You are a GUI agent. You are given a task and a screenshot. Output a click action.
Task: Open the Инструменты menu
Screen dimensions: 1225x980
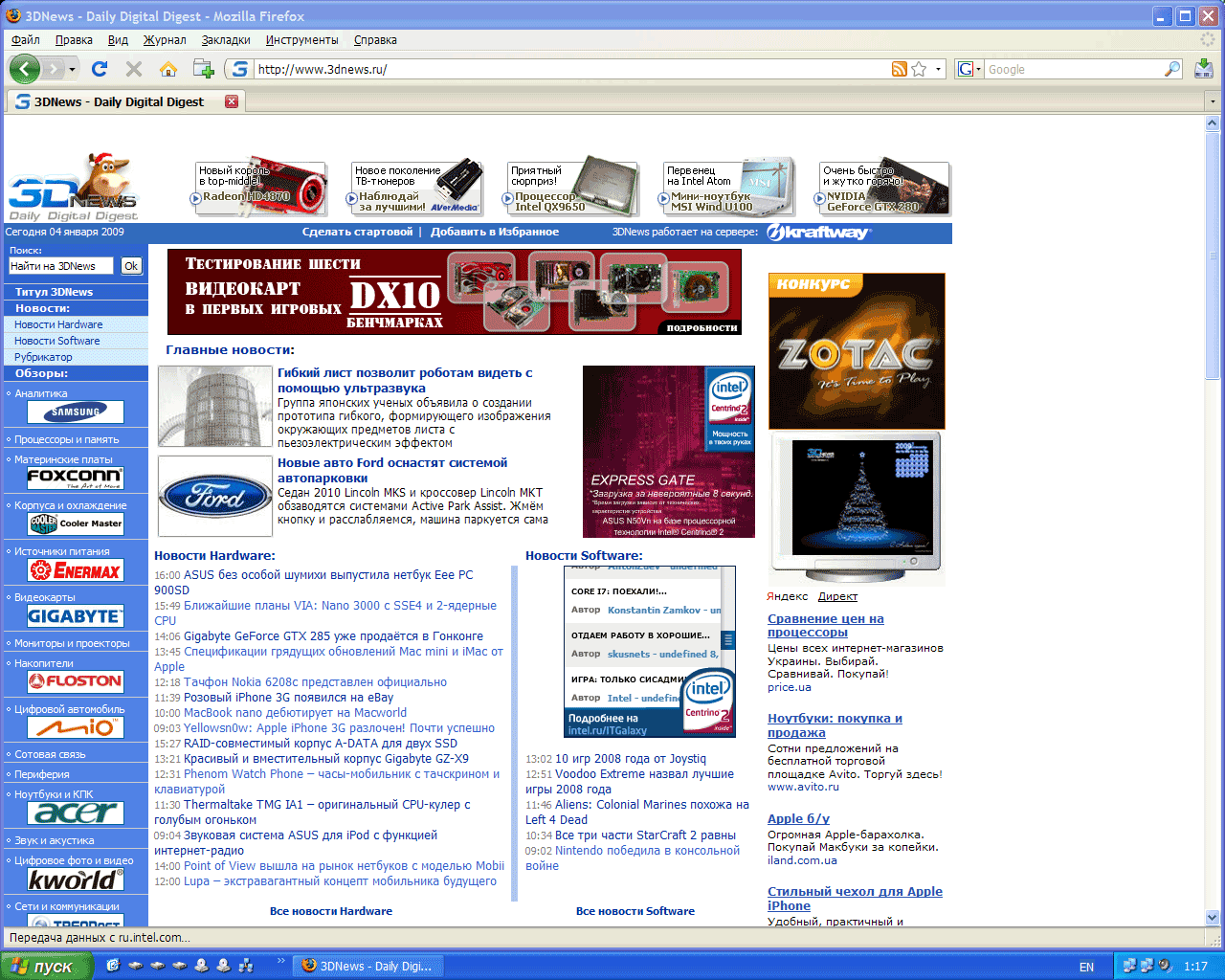301,40
